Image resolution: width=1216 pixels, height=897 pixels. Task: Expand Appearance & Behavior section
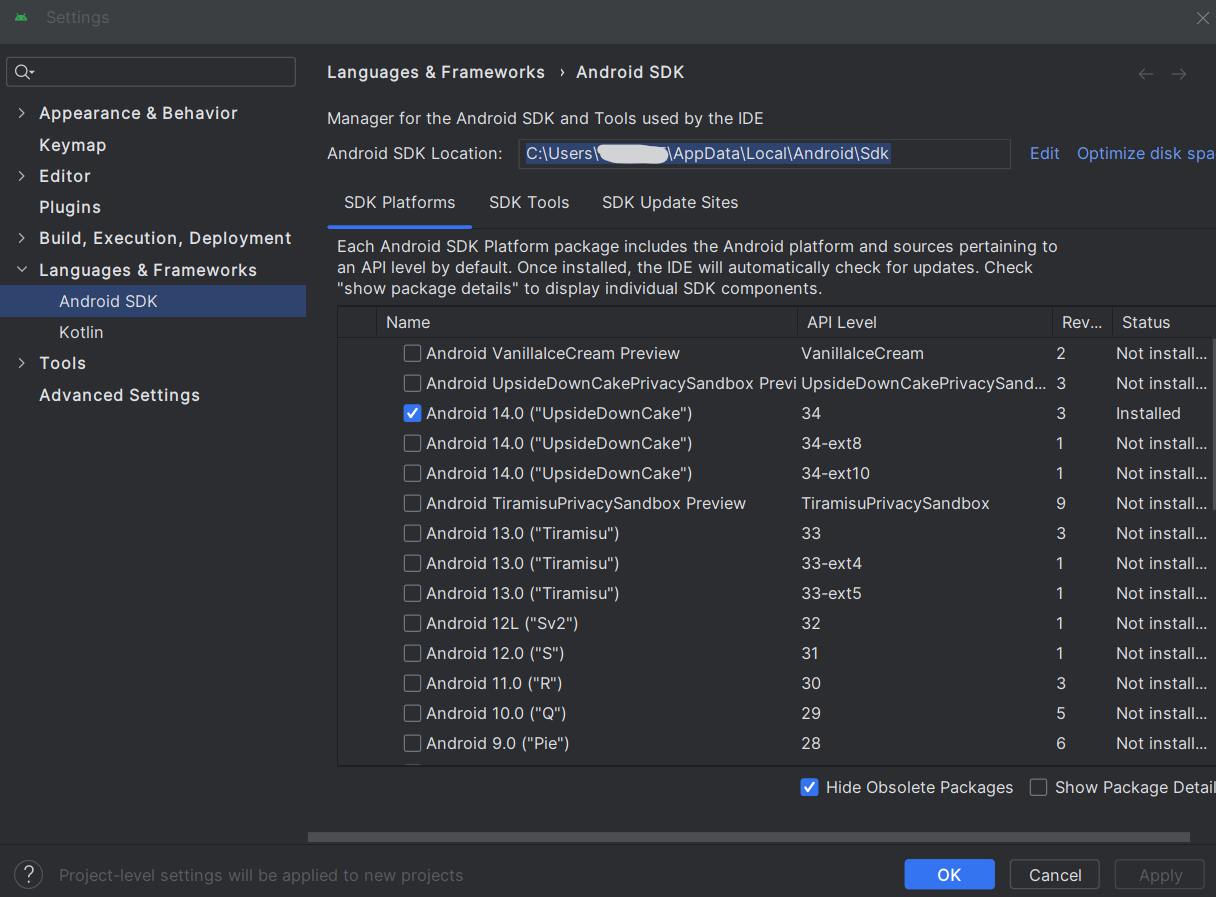(22, 113)
